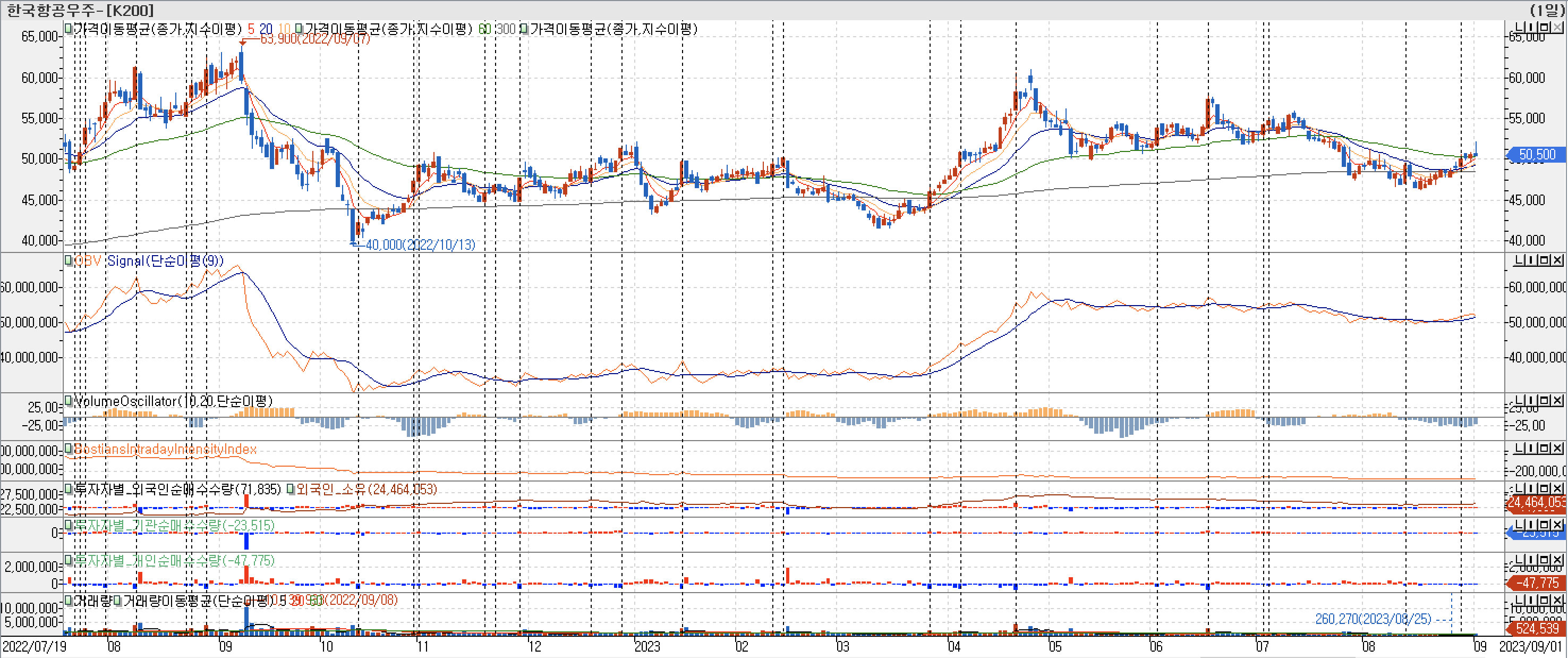Maximize the OBV indicator panel
The image size is (1568, 658).
(x=1544, y=260)
